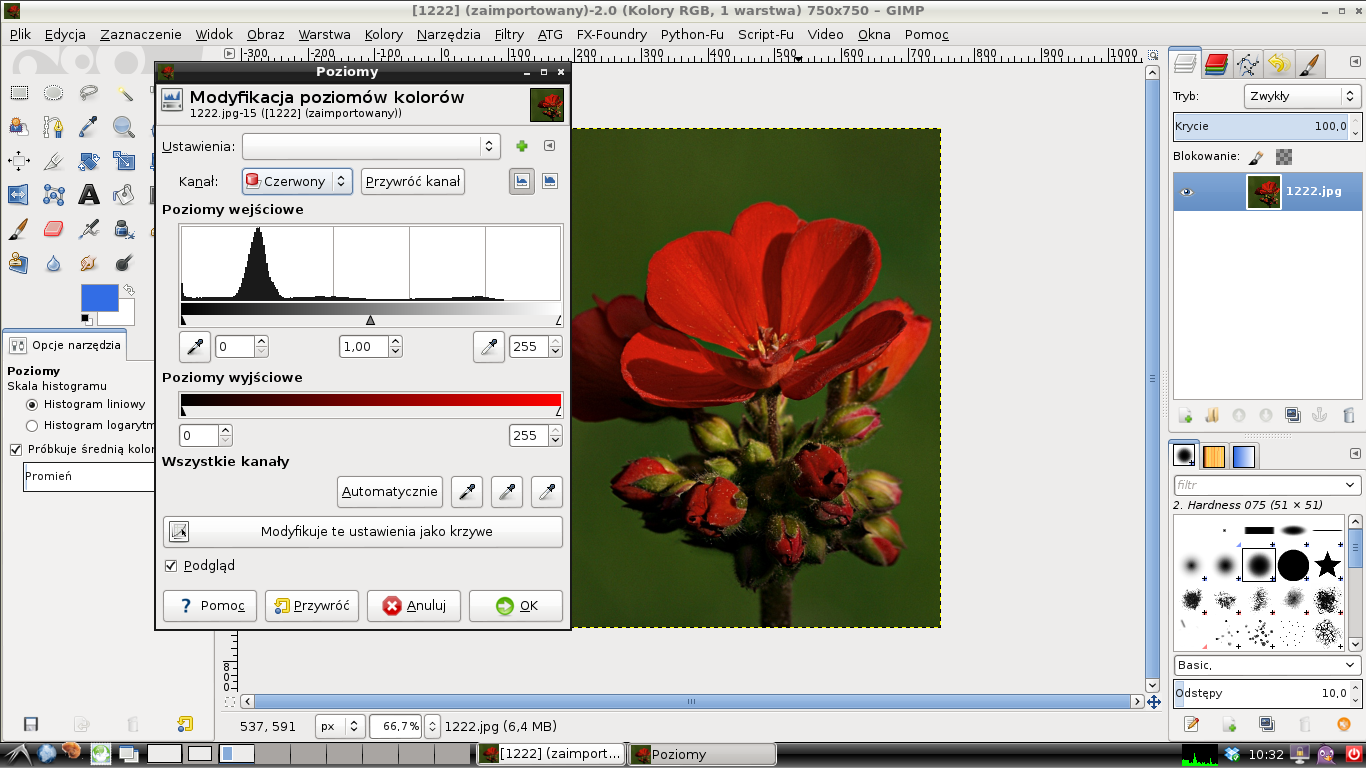
Task: Open the Filtry menu
Action: pos(509,34)
